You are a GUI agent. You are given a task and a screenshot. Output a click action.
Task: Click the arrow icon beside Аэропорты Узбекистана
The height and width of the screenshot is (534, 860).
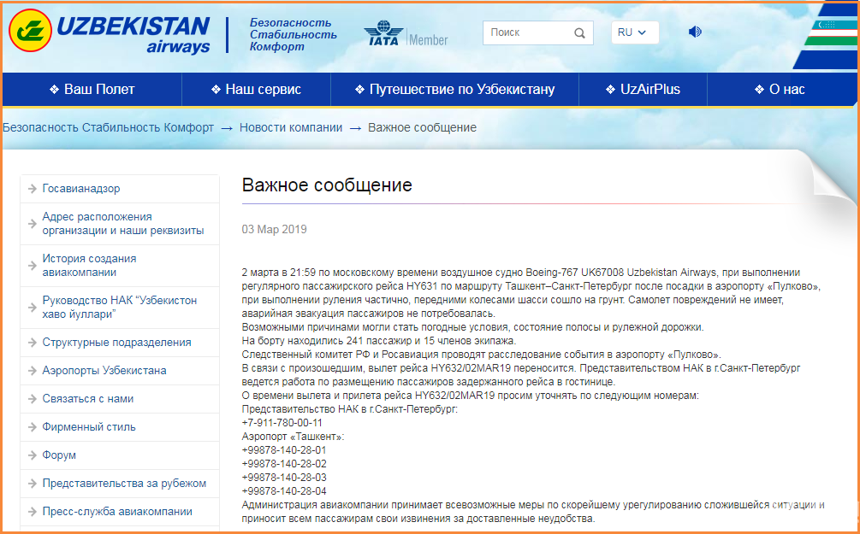point(32,371)
